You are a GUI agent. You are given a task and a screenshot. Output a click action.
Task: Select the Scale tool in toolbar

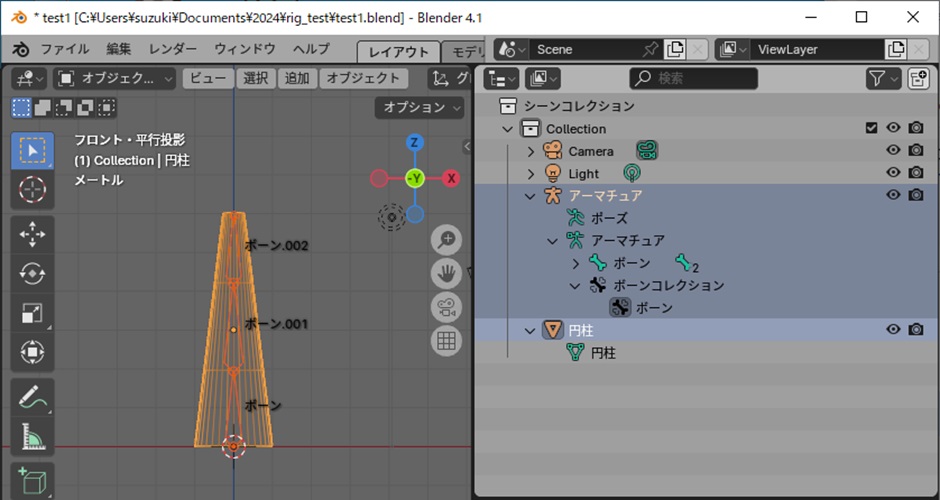point(32,313)
